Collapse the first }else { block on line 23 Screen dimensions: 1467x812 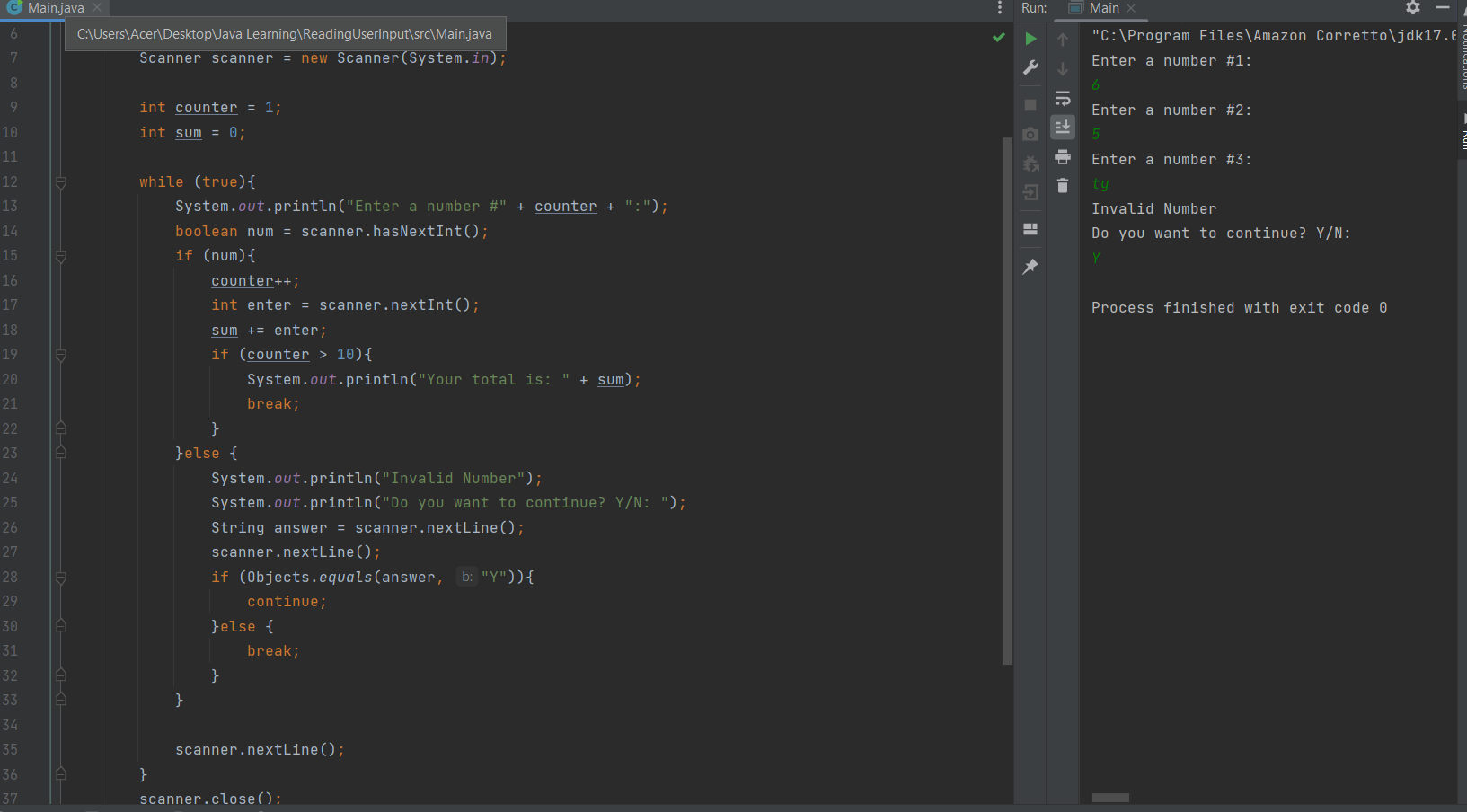pos(61,453)
